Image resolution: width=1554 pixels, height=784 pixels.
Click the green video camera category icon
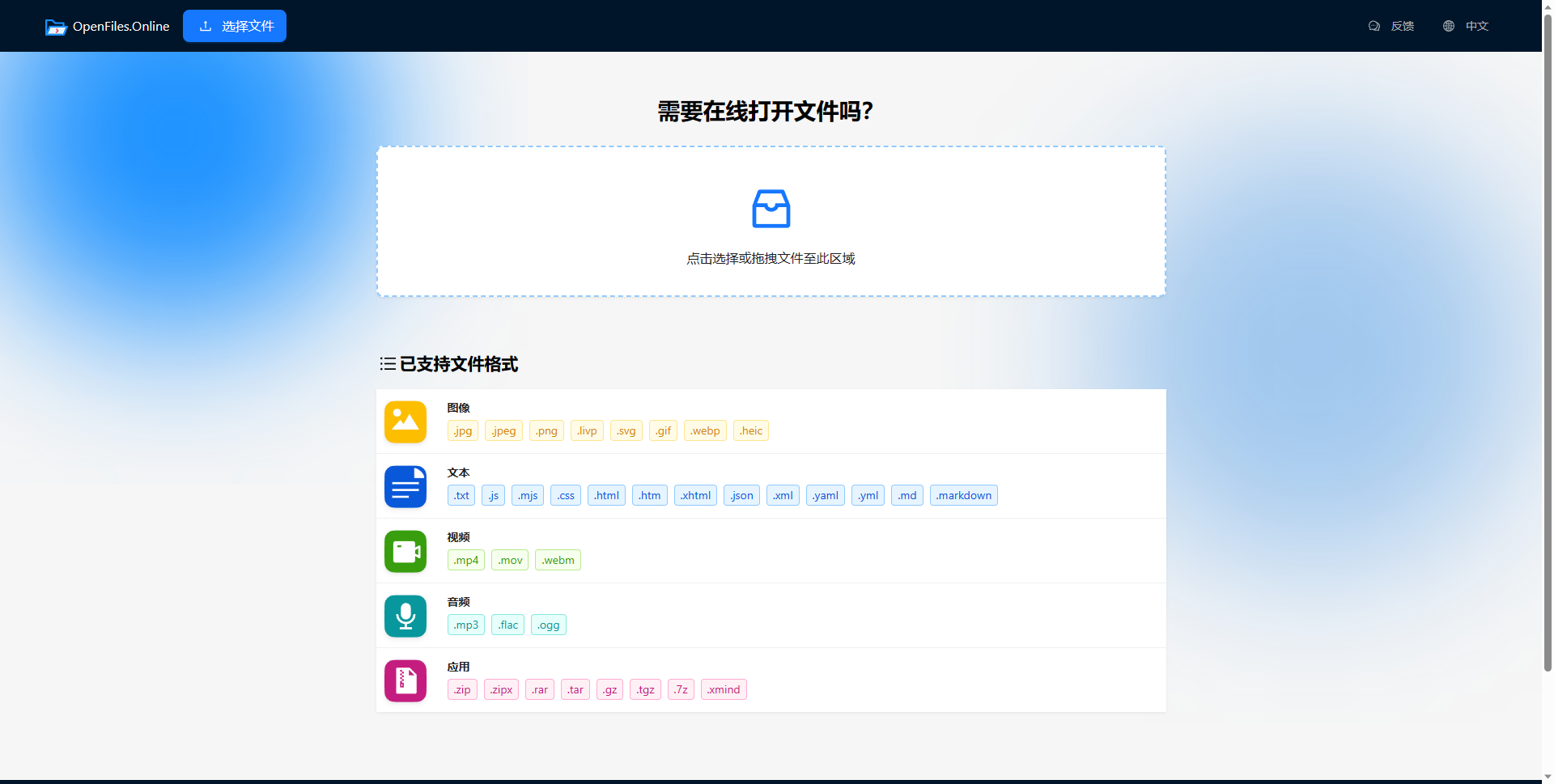[x=405, y=551]
